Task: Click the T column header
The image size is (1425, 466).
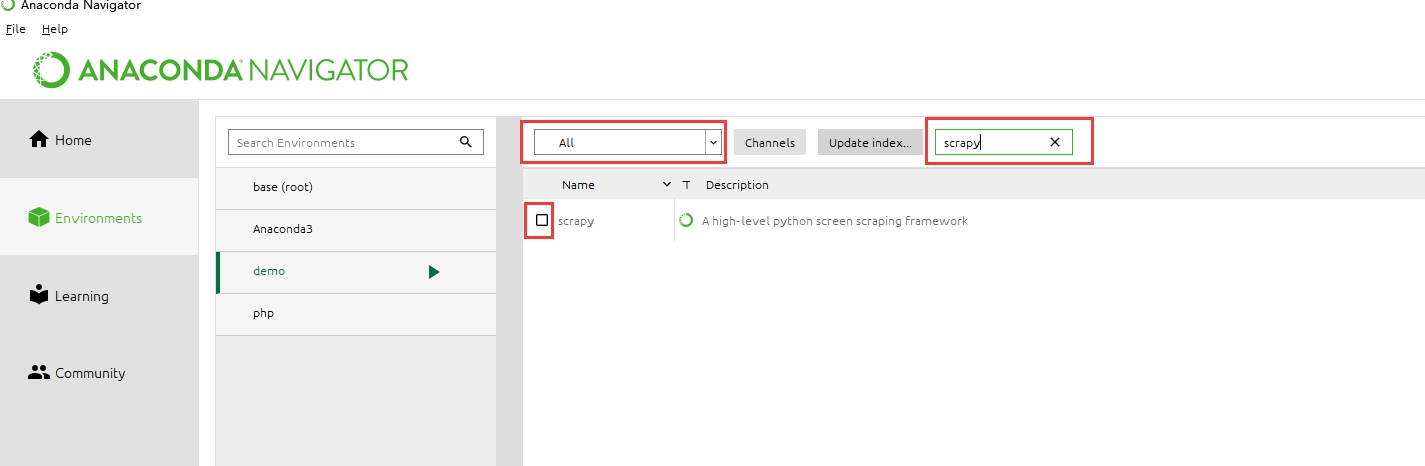Action: pyautogui.click(x=686, y=185)
